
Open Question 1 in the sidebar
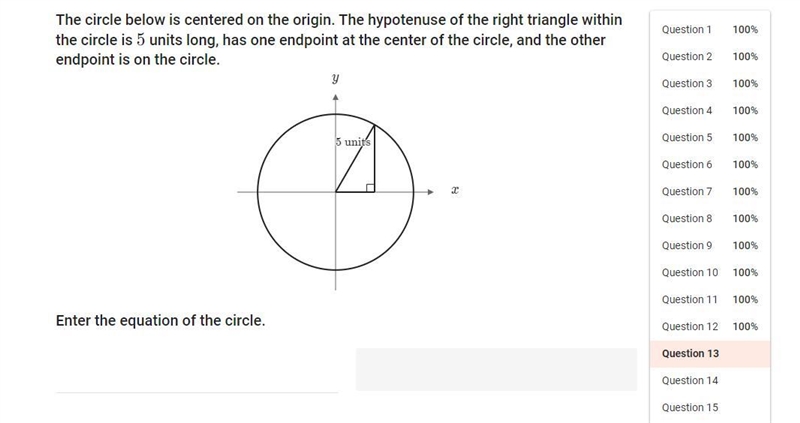point(710,30)
